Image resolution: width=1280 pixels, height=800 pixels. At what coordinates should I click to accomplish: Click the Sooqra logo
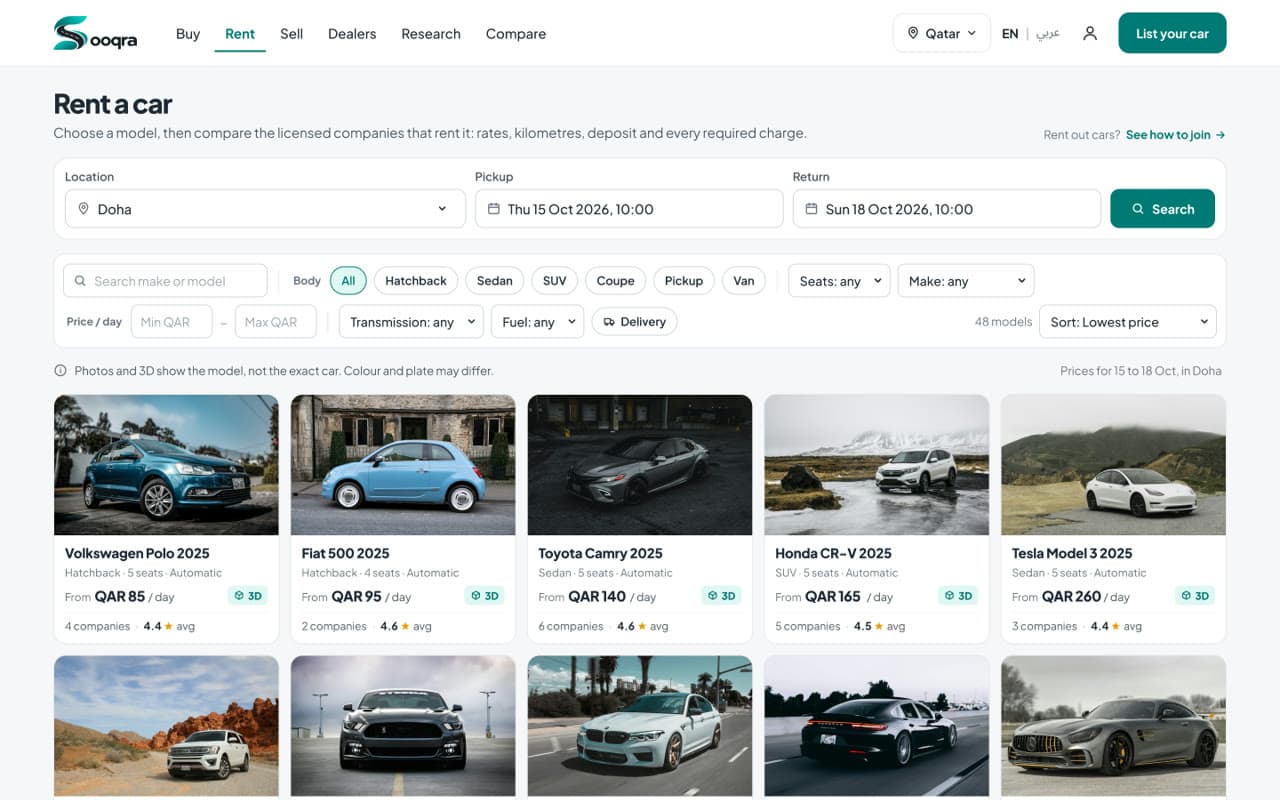pos(95,33)
